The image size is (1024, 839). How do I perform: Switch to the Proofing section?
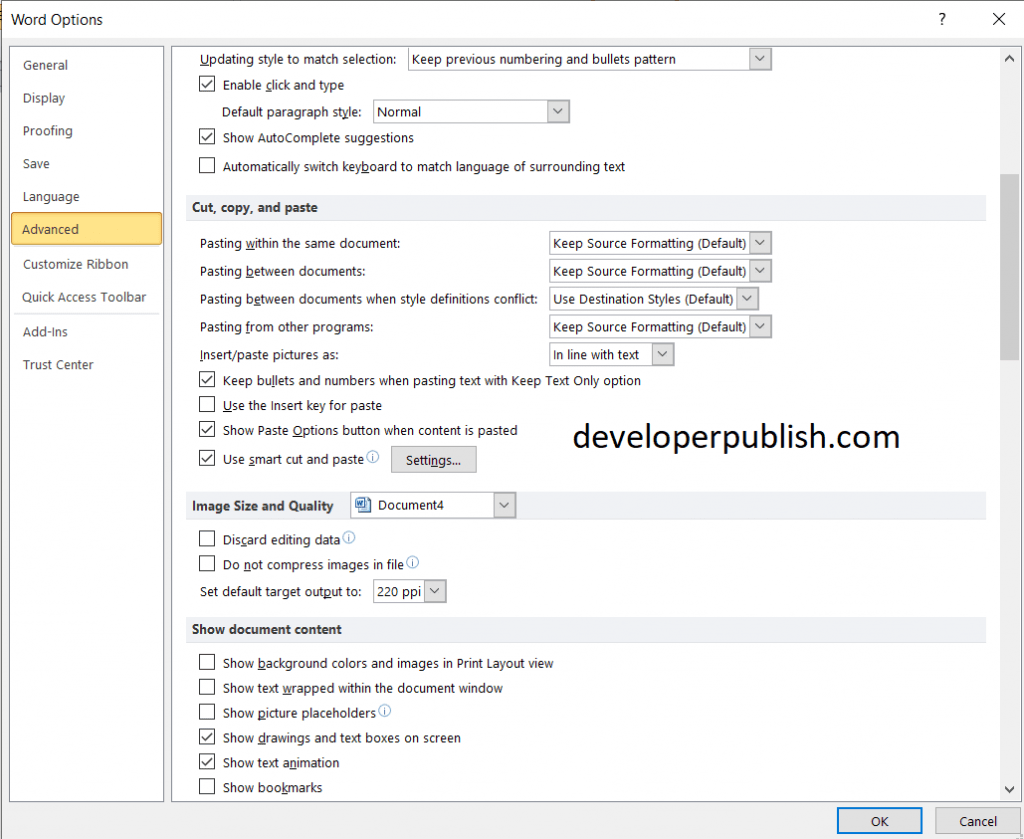coord(47,130)
